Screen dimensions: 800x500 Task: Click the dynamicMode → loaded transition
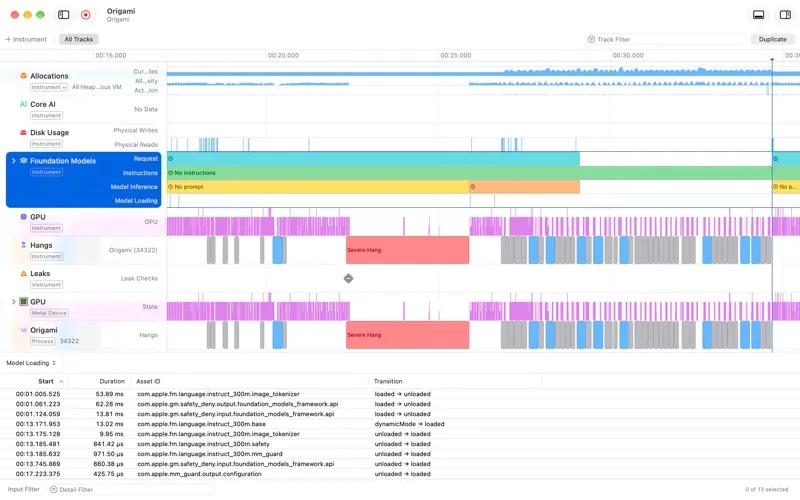click(409, 424)
